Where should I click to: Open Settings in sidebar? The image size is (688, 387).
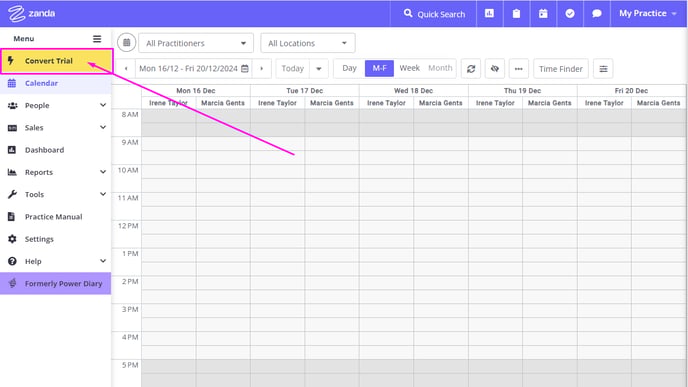click(x=56, y=239)
